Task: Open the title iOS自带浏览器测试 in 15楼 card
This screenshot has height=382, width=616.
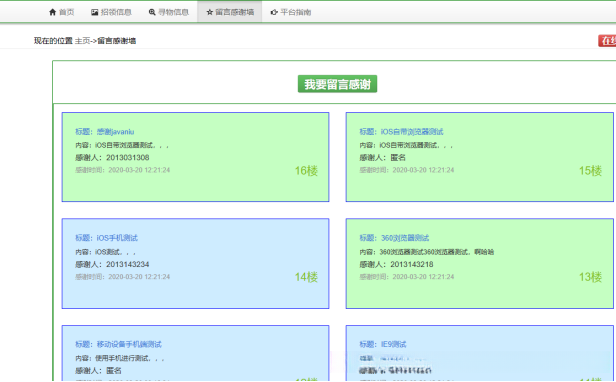Action: click(412, 132)
